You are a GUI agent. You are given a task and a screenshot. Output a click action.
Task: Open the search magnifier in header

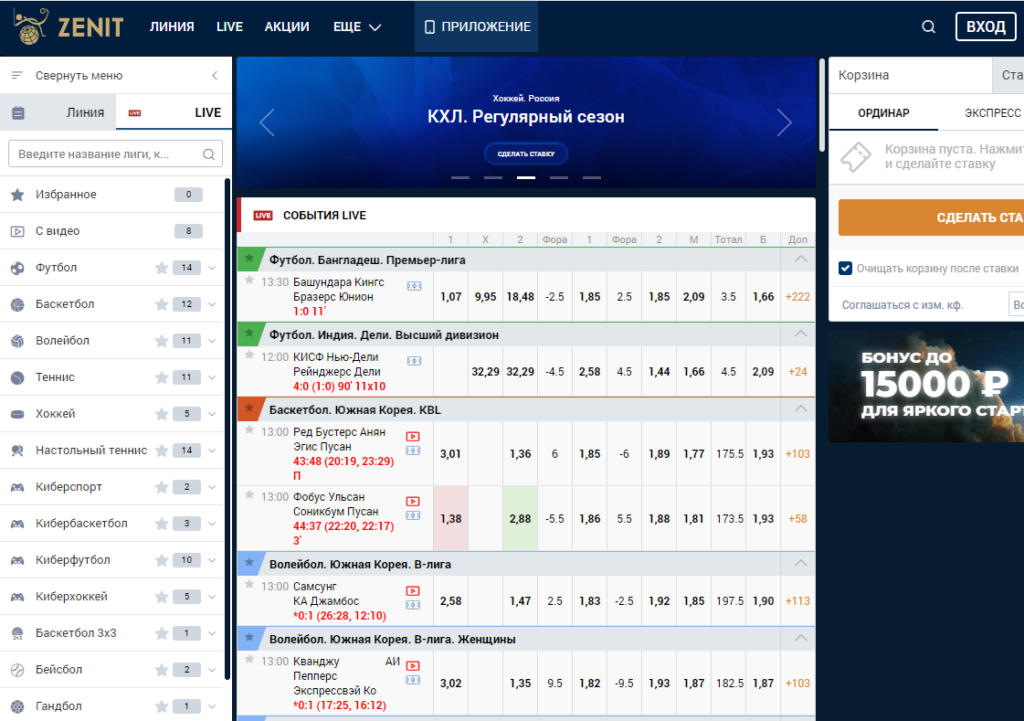coord(928,27)
